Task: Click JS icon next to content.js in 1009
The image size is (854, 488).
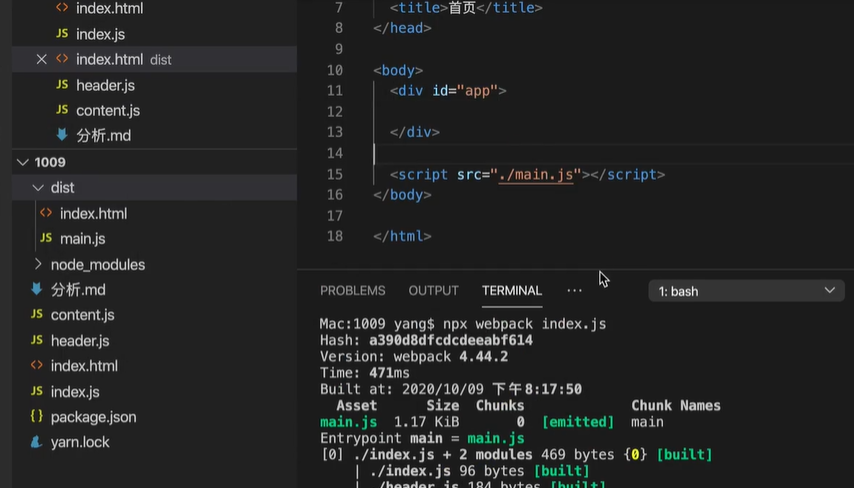Action: point(36,314)
